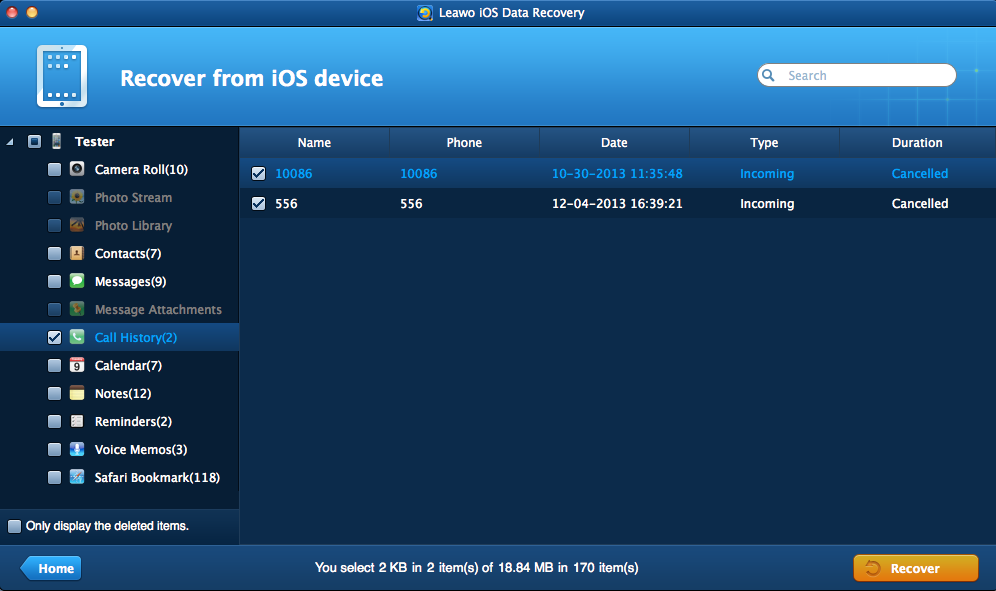Click the Message Attachments icon
Screen dimensions: 996x591
tap(77, 309)
